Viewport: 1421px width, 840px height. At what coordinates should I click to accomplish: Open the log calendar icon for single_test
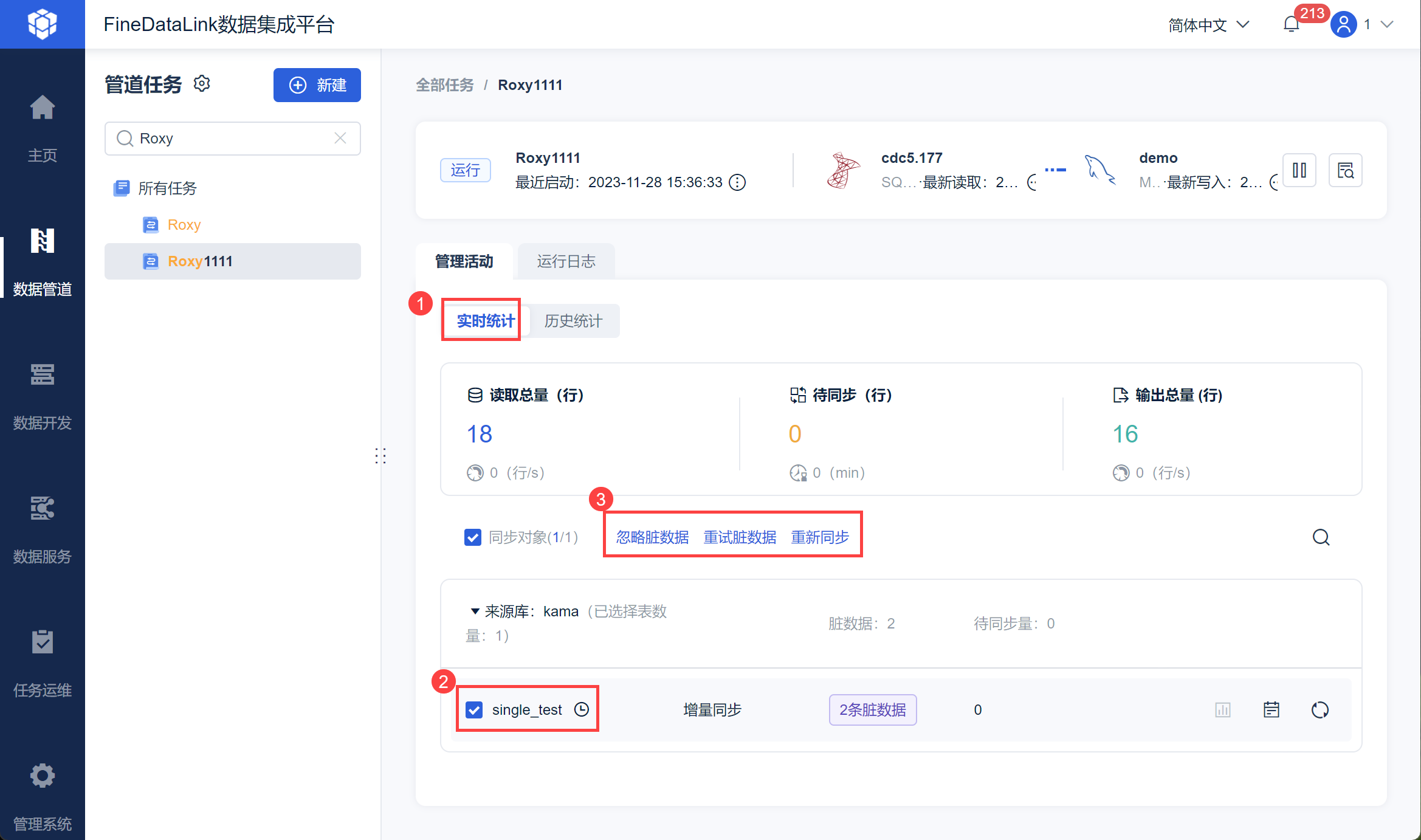click(1271, 710)
